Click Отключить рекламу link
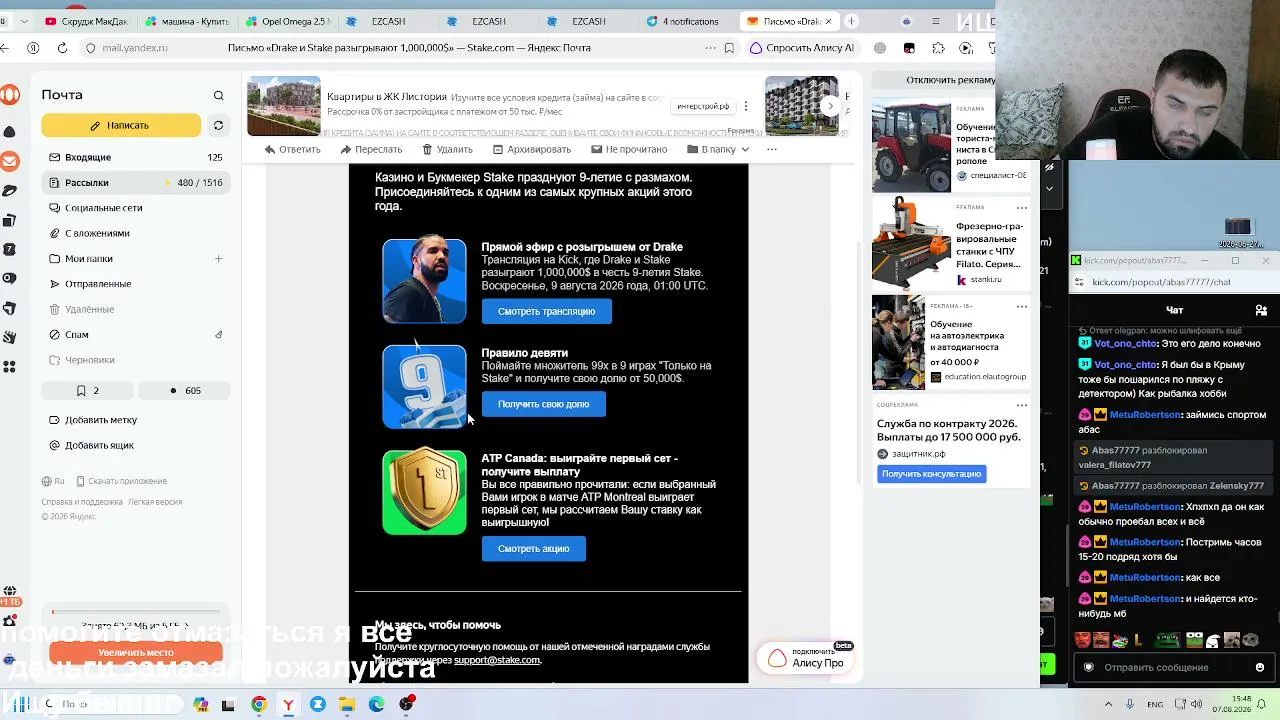This screenshot has height=720, width=1280. point(950,80)
